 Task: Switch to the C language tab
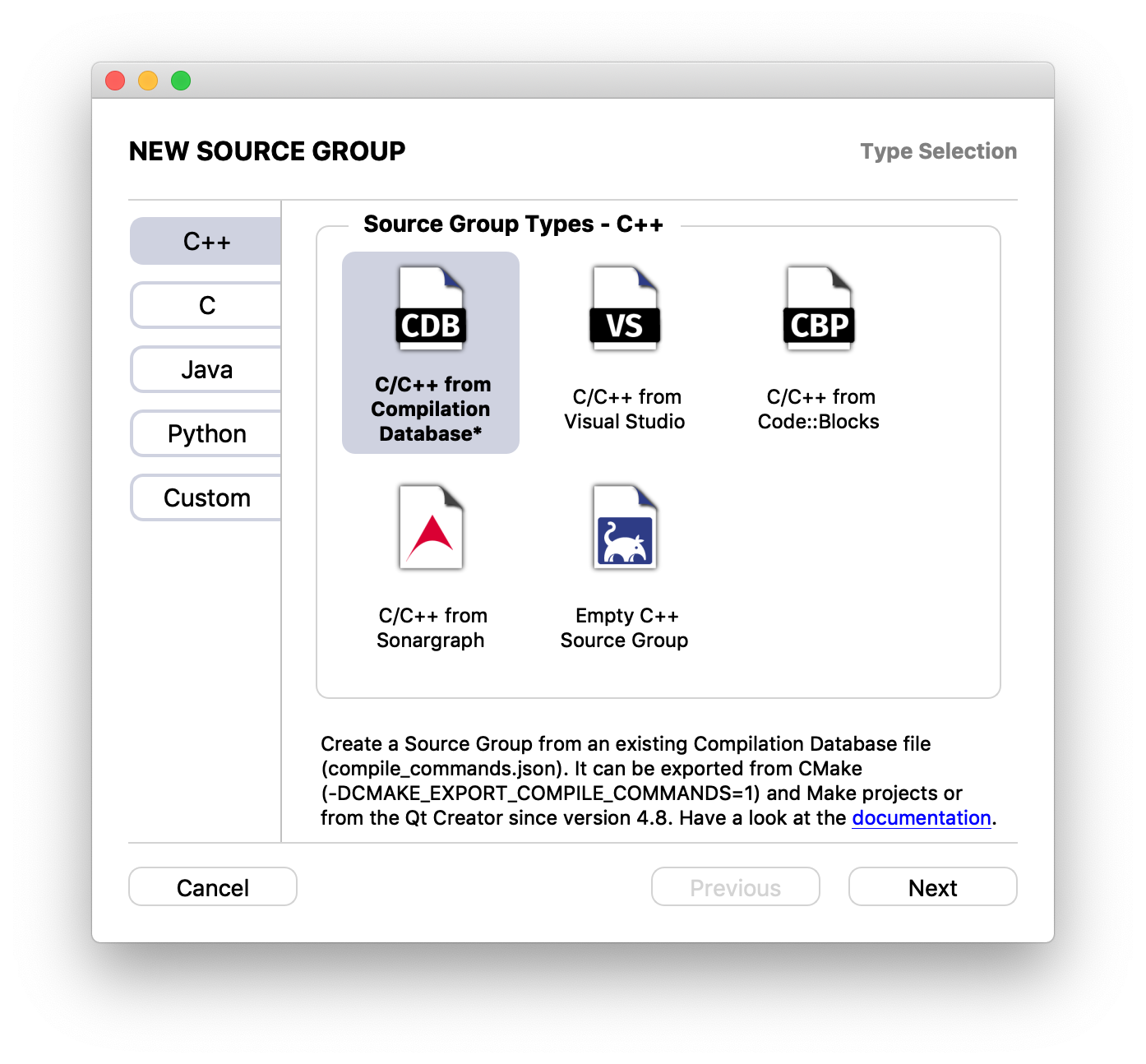click(x=206, y=305)
